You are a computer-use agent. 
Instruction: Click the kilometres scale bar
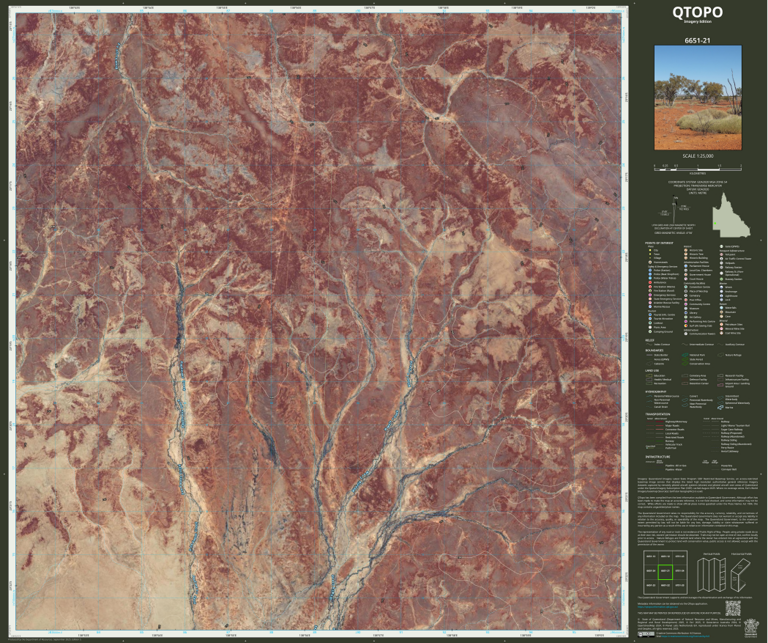tap(698, 167)
